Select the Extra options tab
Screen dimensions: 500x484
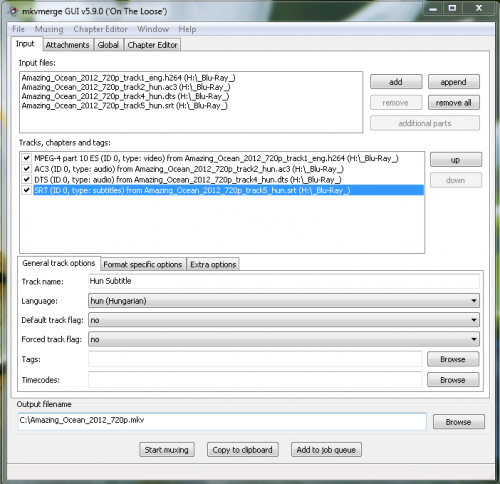[213, 265]
